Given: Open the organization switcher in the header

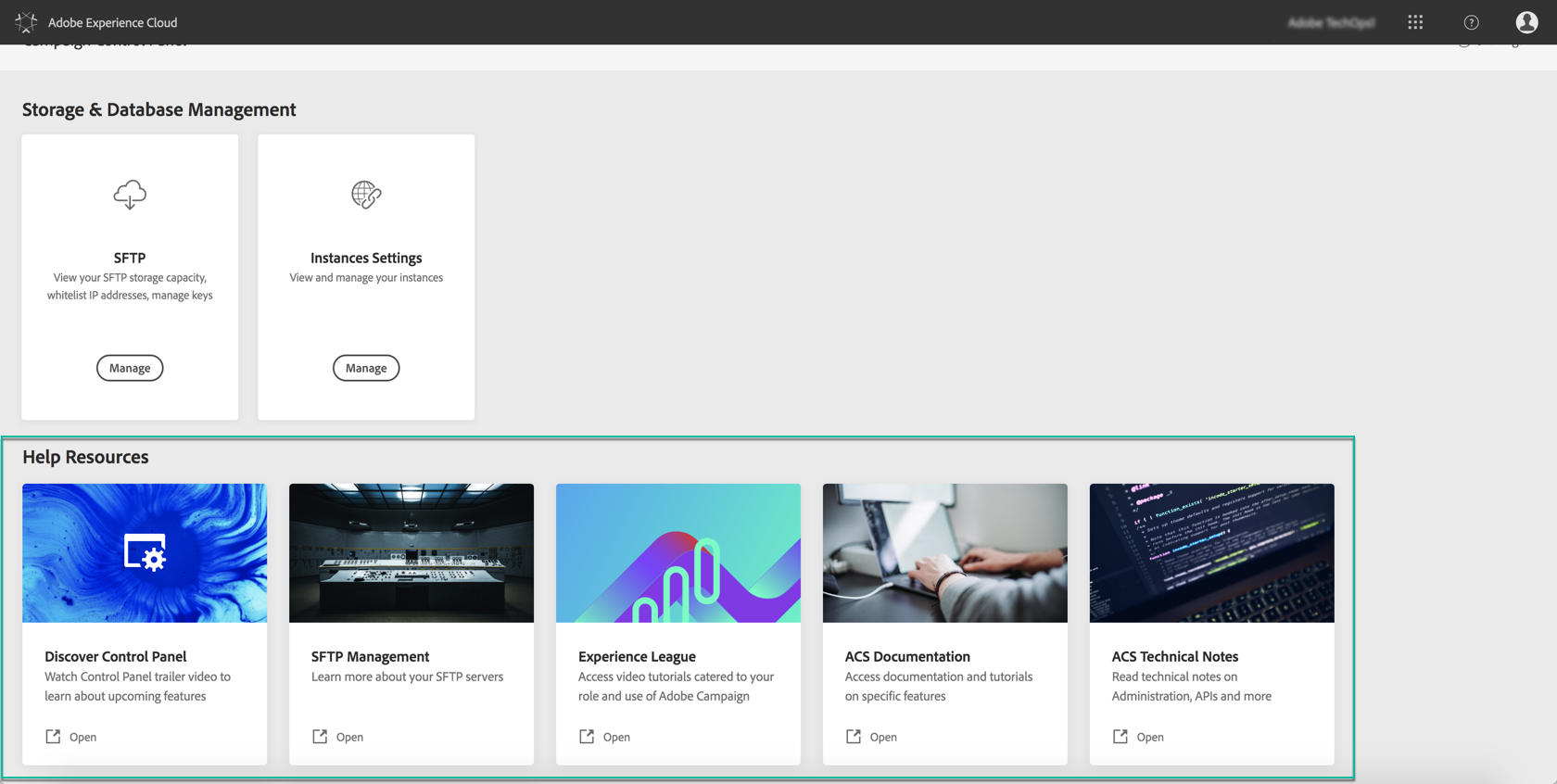Looking at the screenshot, I should (1331, 22).
